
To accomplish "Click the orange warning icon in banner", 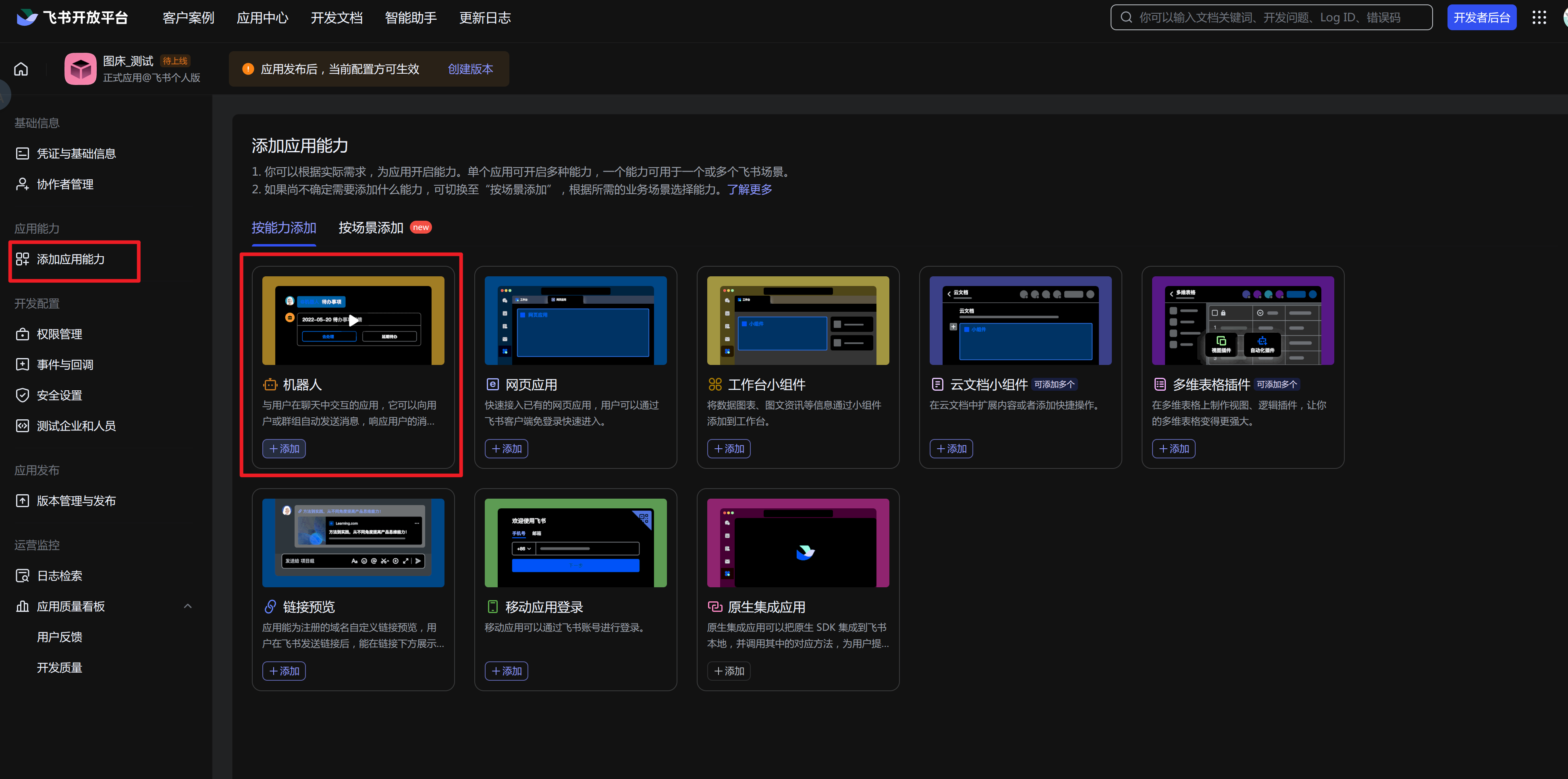I will [248, 69].
